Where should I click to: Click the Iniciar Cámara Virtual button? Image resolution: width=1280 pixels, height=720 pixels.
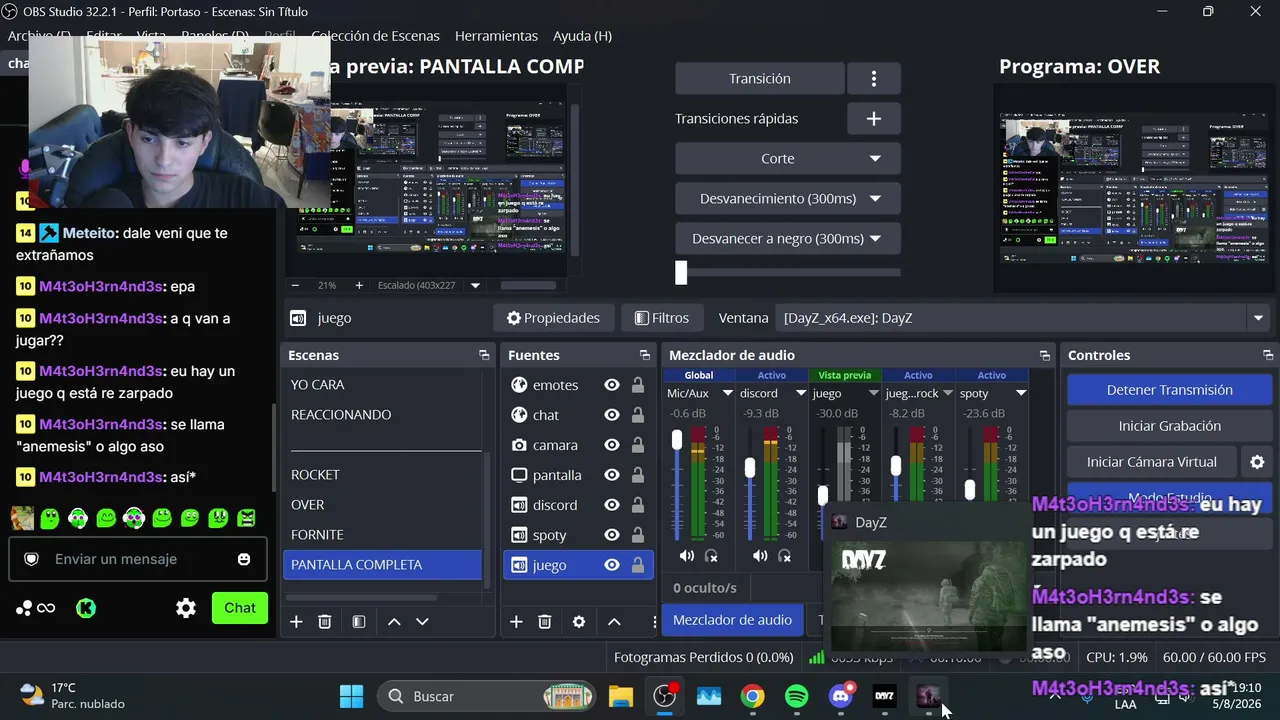point(1151,462)
